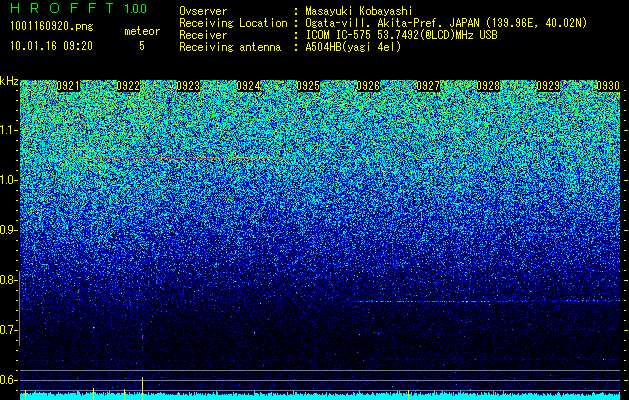Click the 0927 time label
The height and width of the screenshot is (400, 629).
428,86
